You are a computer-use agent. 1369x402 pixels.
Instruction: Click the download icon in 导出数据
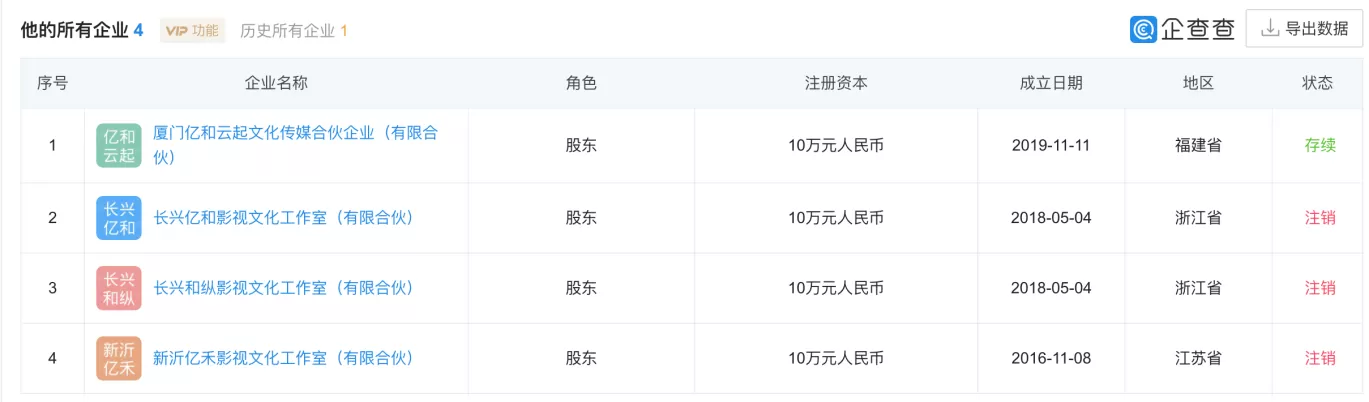(1270, 29)
